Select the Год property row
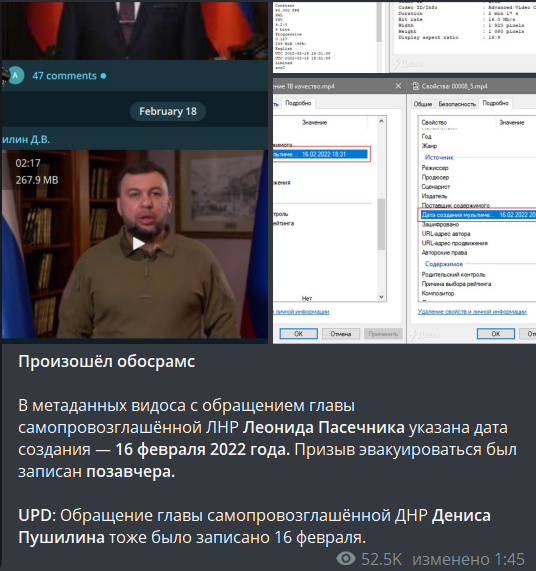Image resolution: width=536 pixels, height=571 pixels. [x=426, y=137]
